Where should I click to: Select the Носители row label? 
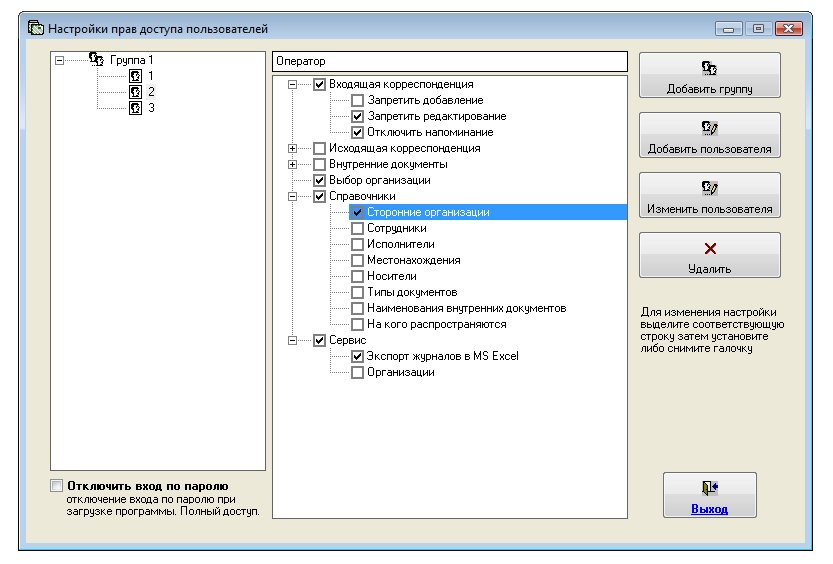[392, 276]
